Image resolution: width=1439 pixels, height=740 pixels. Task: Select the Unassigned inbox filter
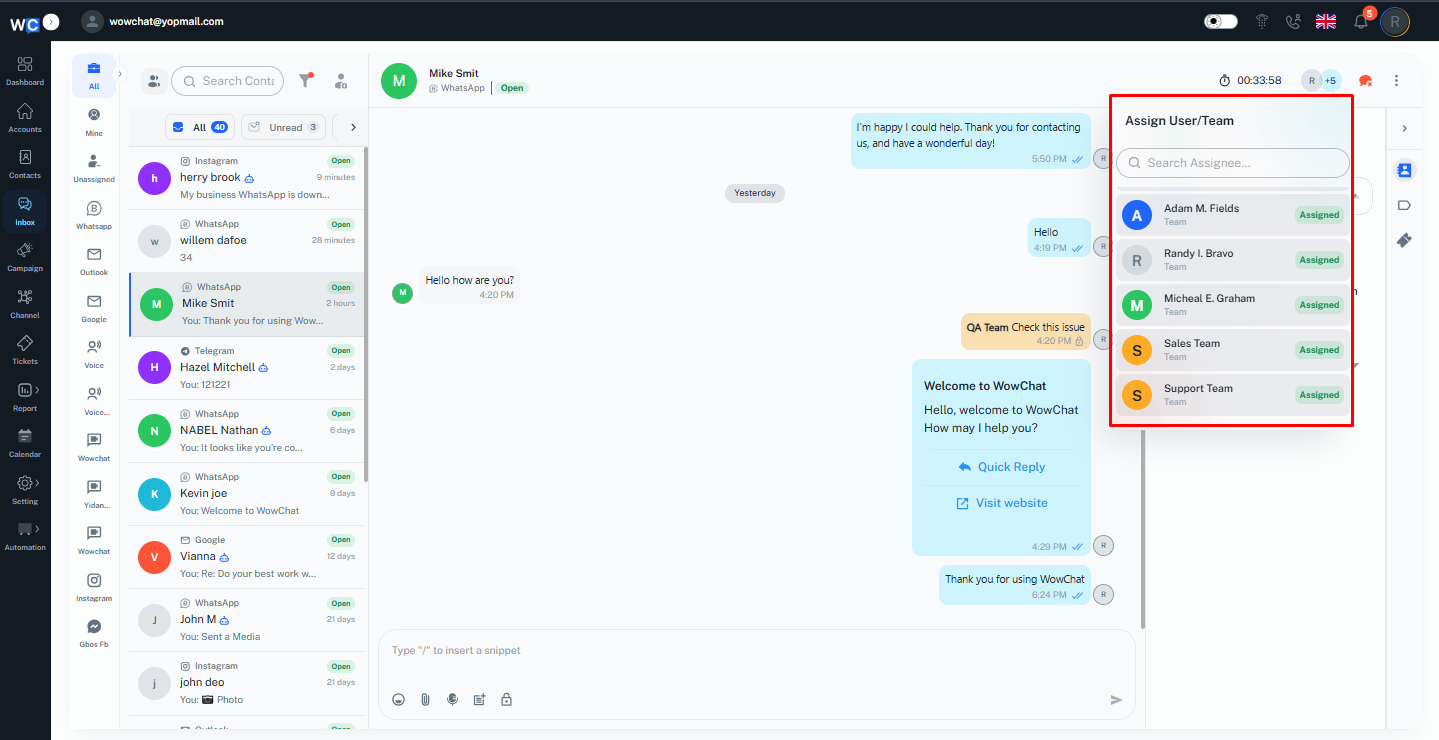pos(94,167)
